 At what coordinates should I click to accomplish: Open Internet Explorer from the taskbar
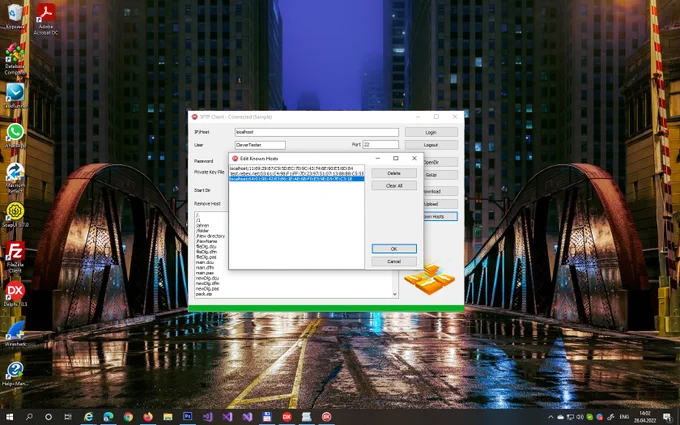pos(88,417)
